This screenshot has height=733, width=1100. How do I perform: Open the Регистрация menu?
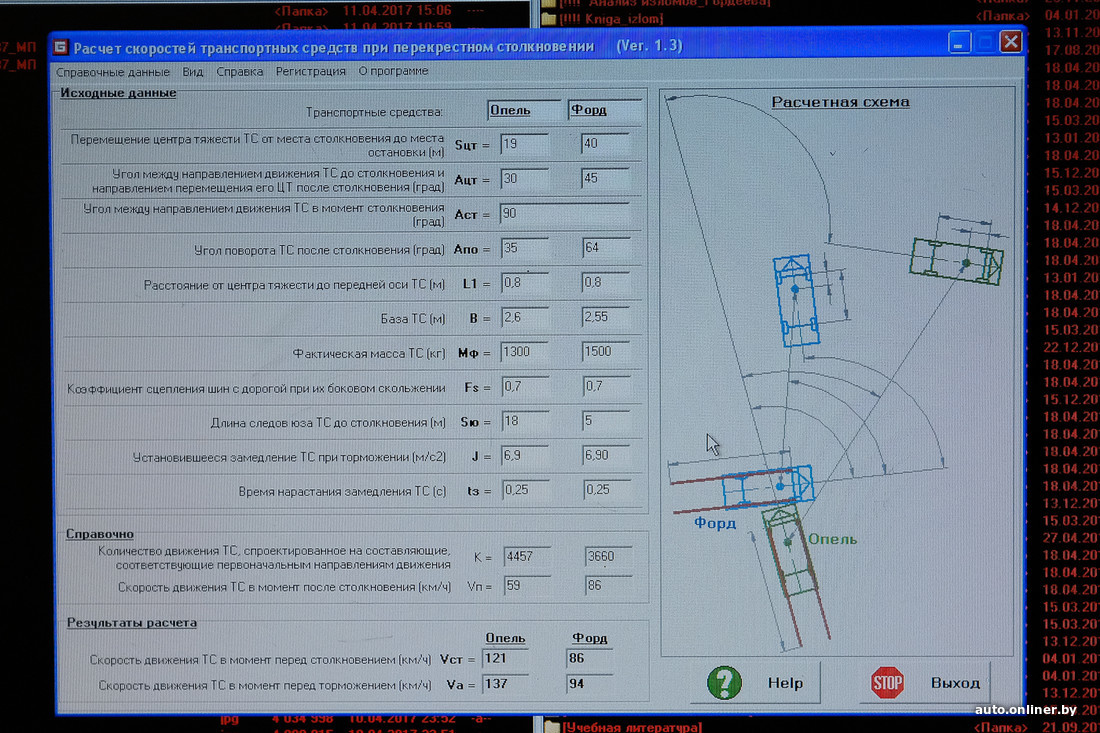click(310, 71)
